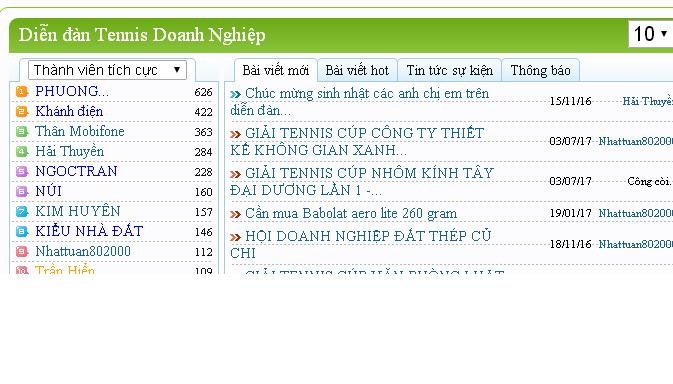Open the Tin tức sự kiện tab
Screen dimensions: 673x384
(x=449, y=70)
